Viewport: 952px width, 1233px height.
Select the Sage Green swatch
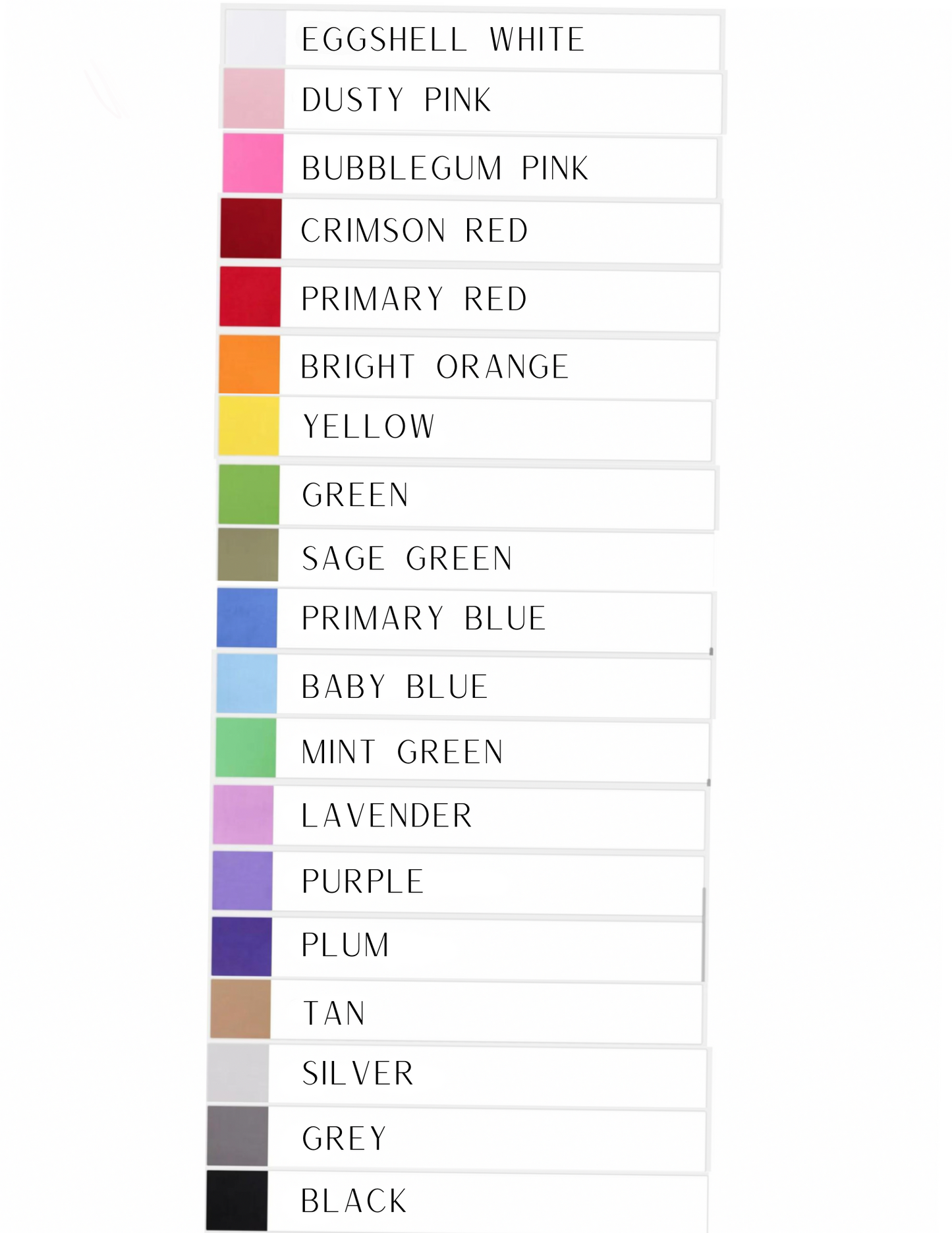(x=248, y=555)
